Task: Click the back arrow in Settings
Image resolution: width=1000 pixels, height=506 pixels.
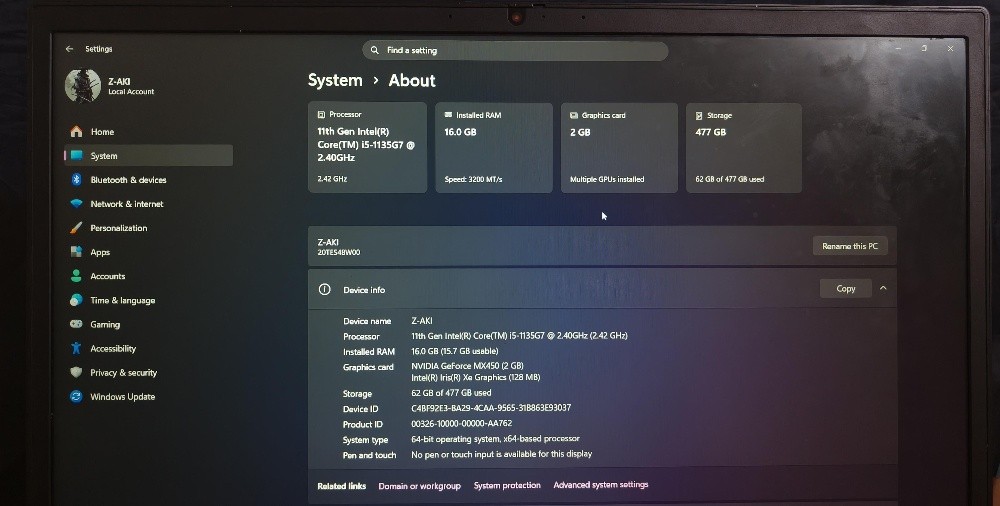Action: point(70,49)
